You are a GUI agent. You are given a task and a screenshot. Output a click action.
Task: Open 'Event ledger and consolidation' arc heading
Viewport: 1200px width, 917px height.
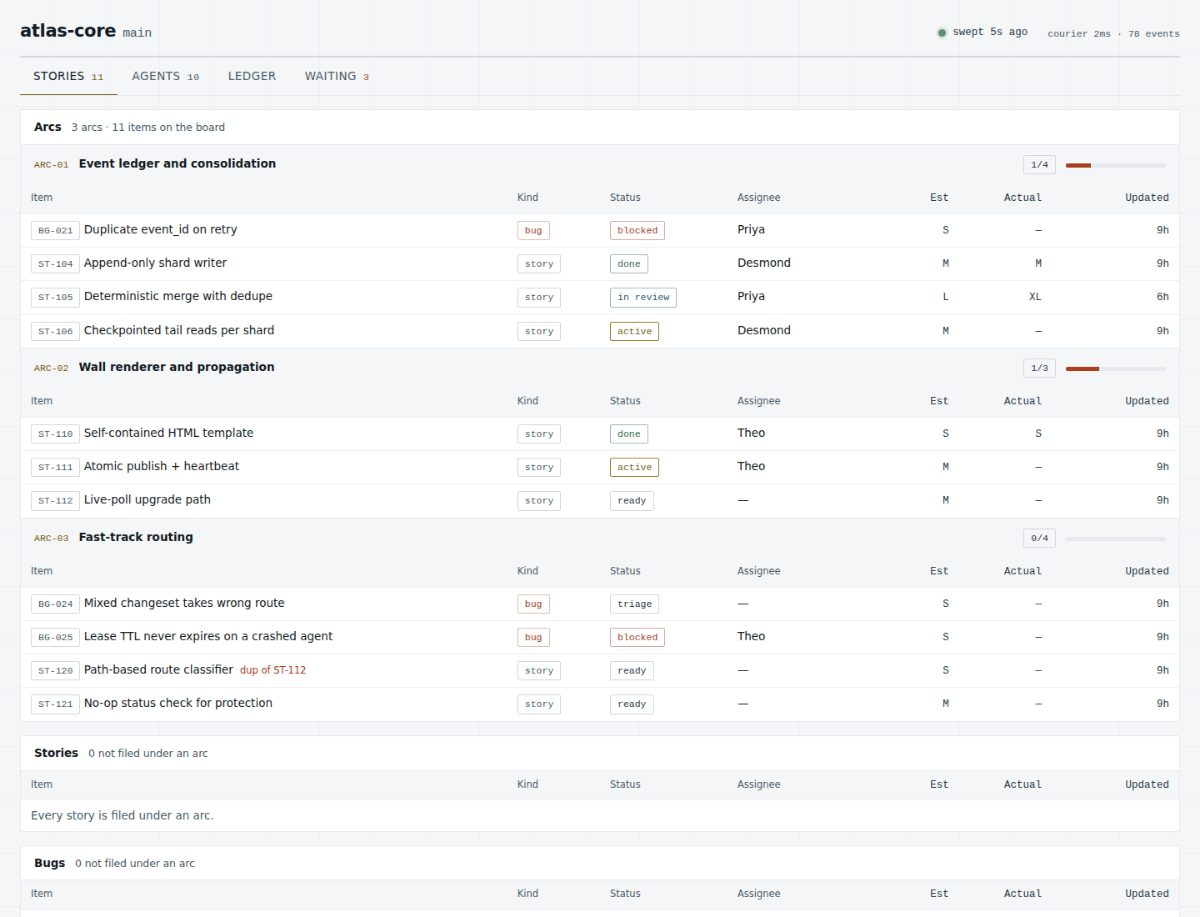pos(177,164)
